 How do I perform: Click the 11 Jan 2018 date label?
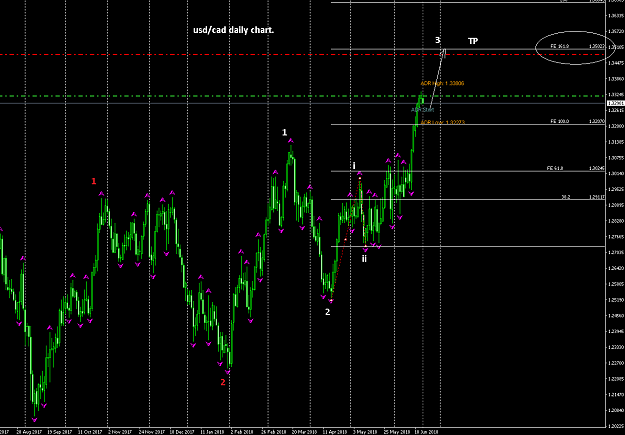pyautogui.click(x=212, y=431)
